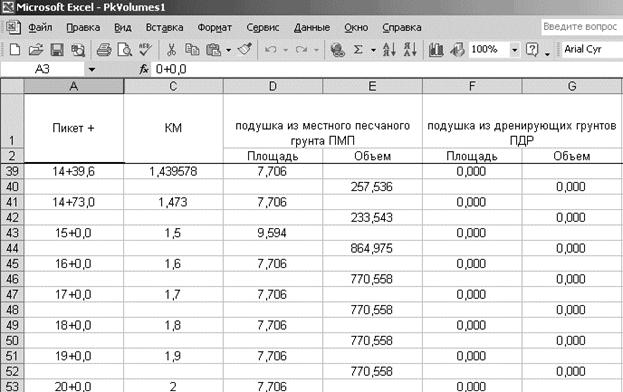Click the fx Insert Function button
Image resolution: width=623 pixels, height=392 pixels.
[143, 70]
